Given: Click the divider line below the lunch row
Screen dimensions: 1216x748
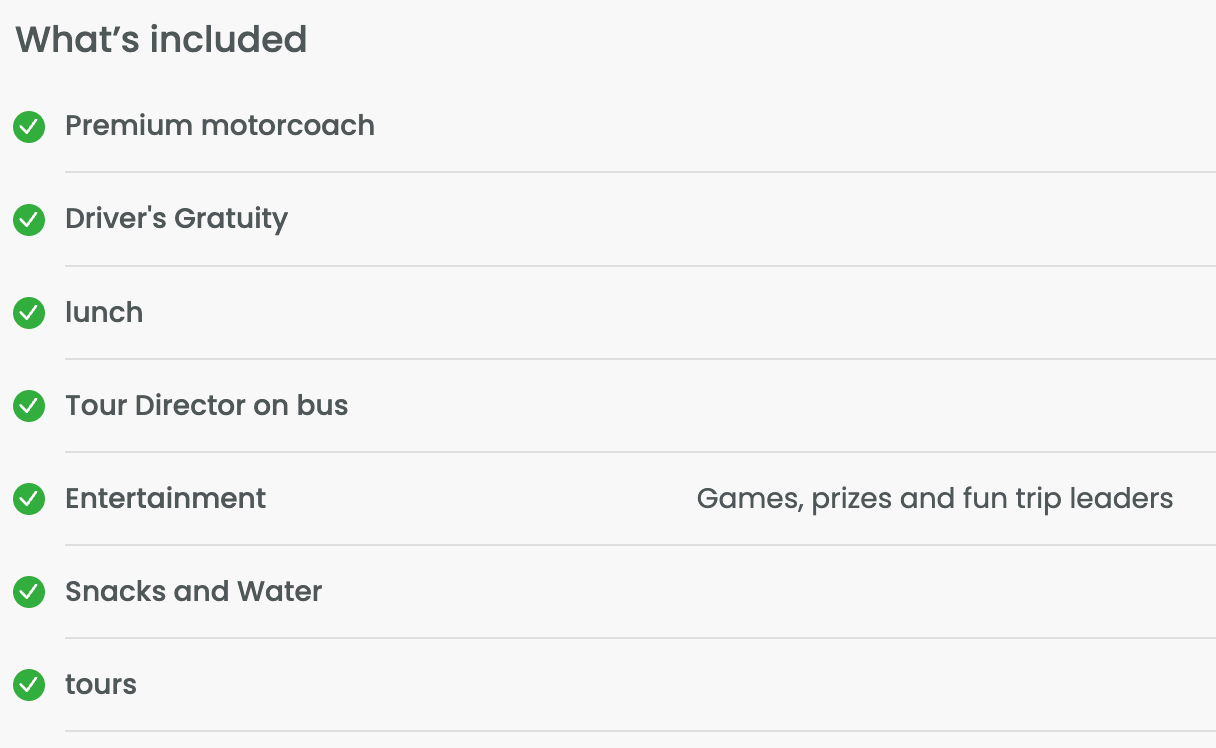Looking at the screenshot, I should (640, 359).
